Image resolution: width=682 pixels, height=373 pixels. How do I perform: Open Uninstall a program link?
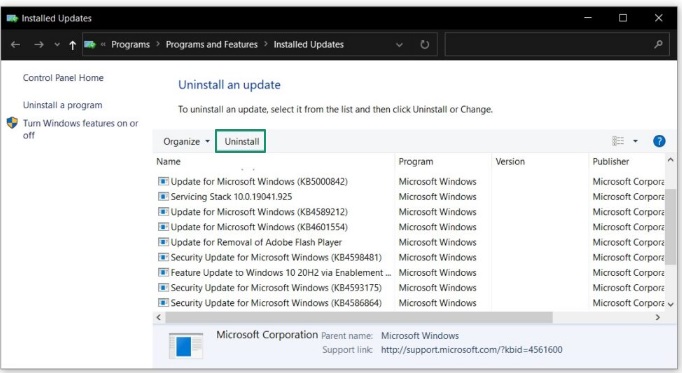point(62,105)
